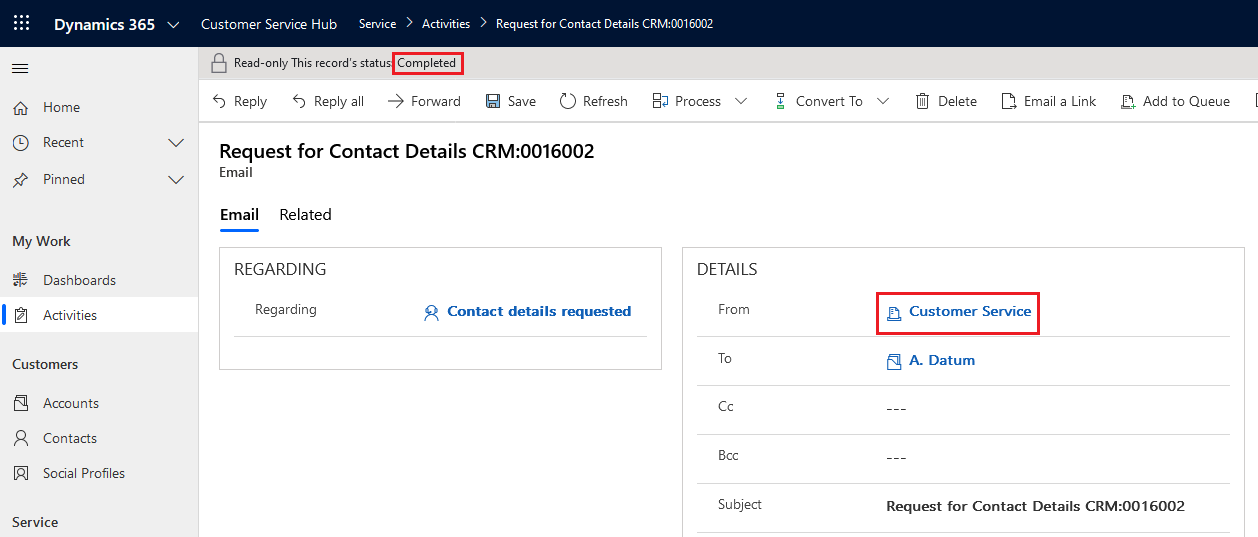
Task: Click the Social Profiles icon
Action: coord(20,473)
